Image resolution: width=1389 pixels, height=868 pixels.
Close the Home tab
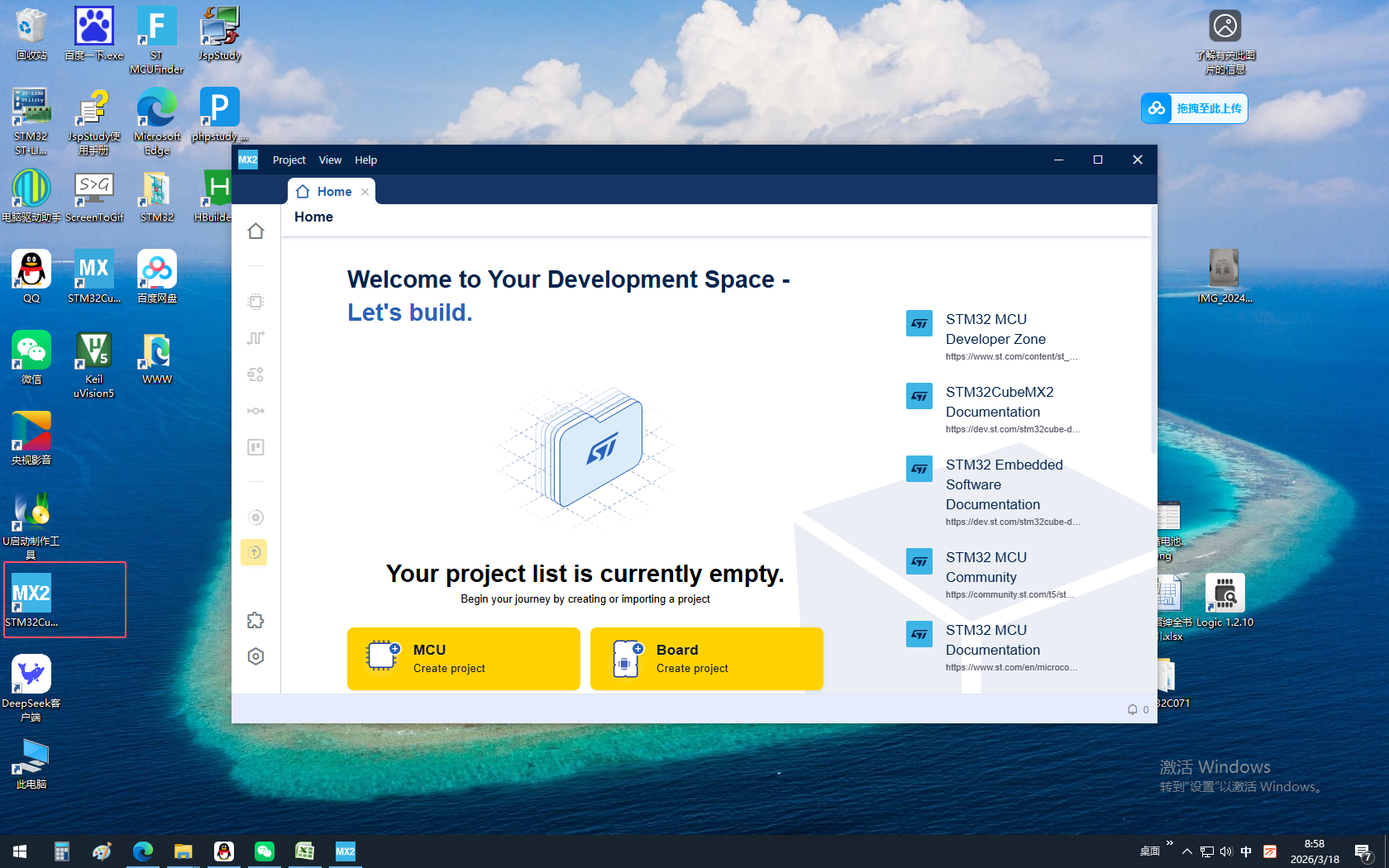pyautogui.click(x=365, y=192)
